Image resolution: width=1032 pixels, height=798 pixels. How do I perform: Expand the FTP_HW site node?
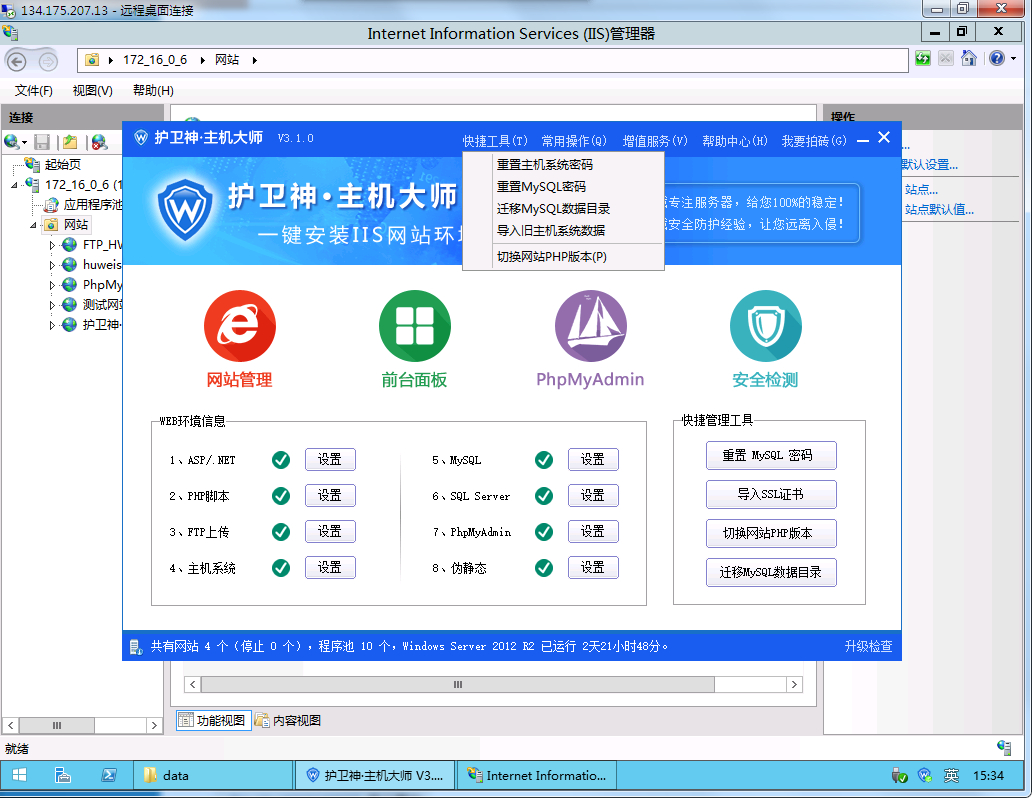52,245
